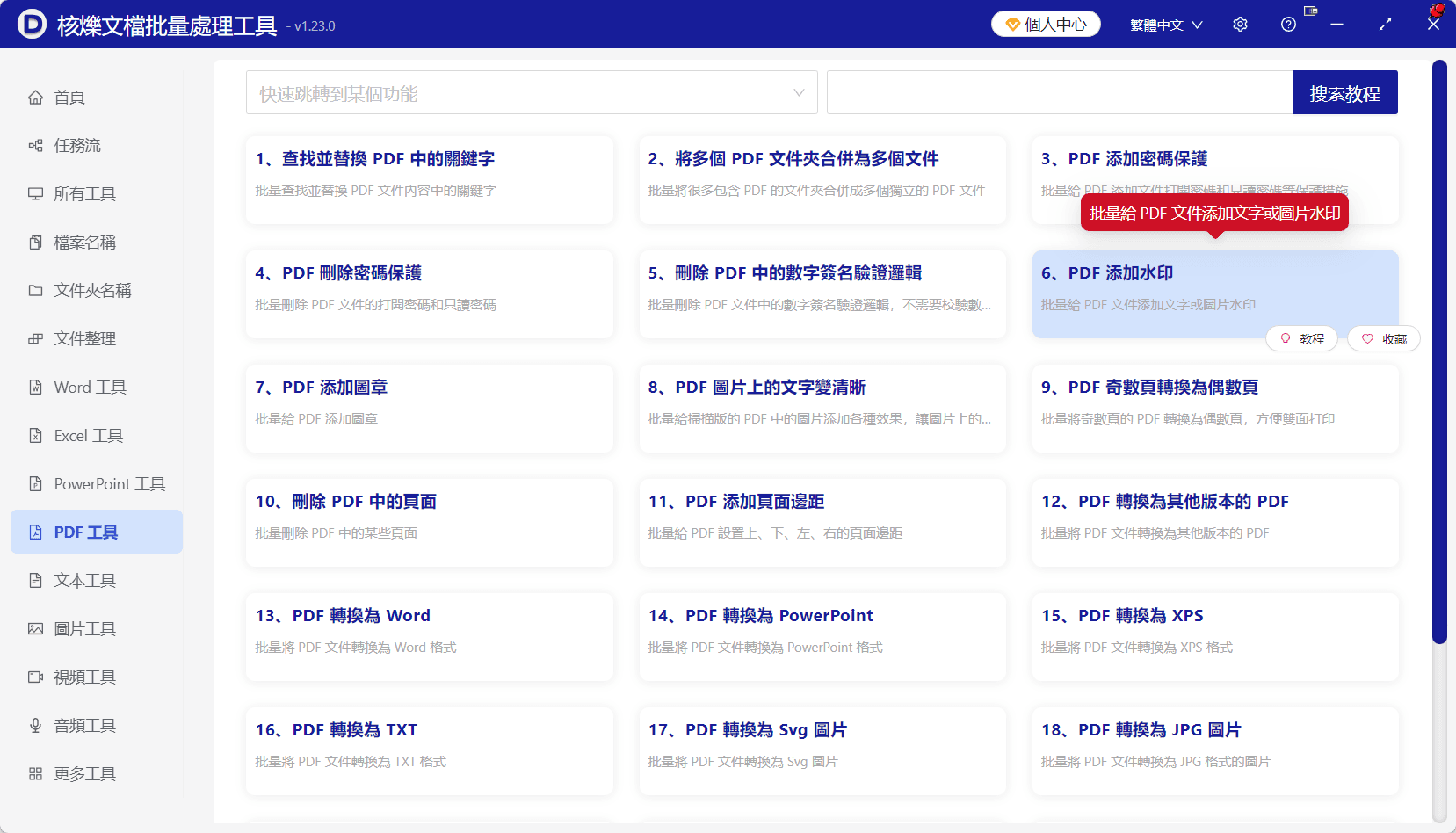This screenshot has height=833, width=1456.
Task: Click the mini window mode icon
Action: tap(1311, 11)
